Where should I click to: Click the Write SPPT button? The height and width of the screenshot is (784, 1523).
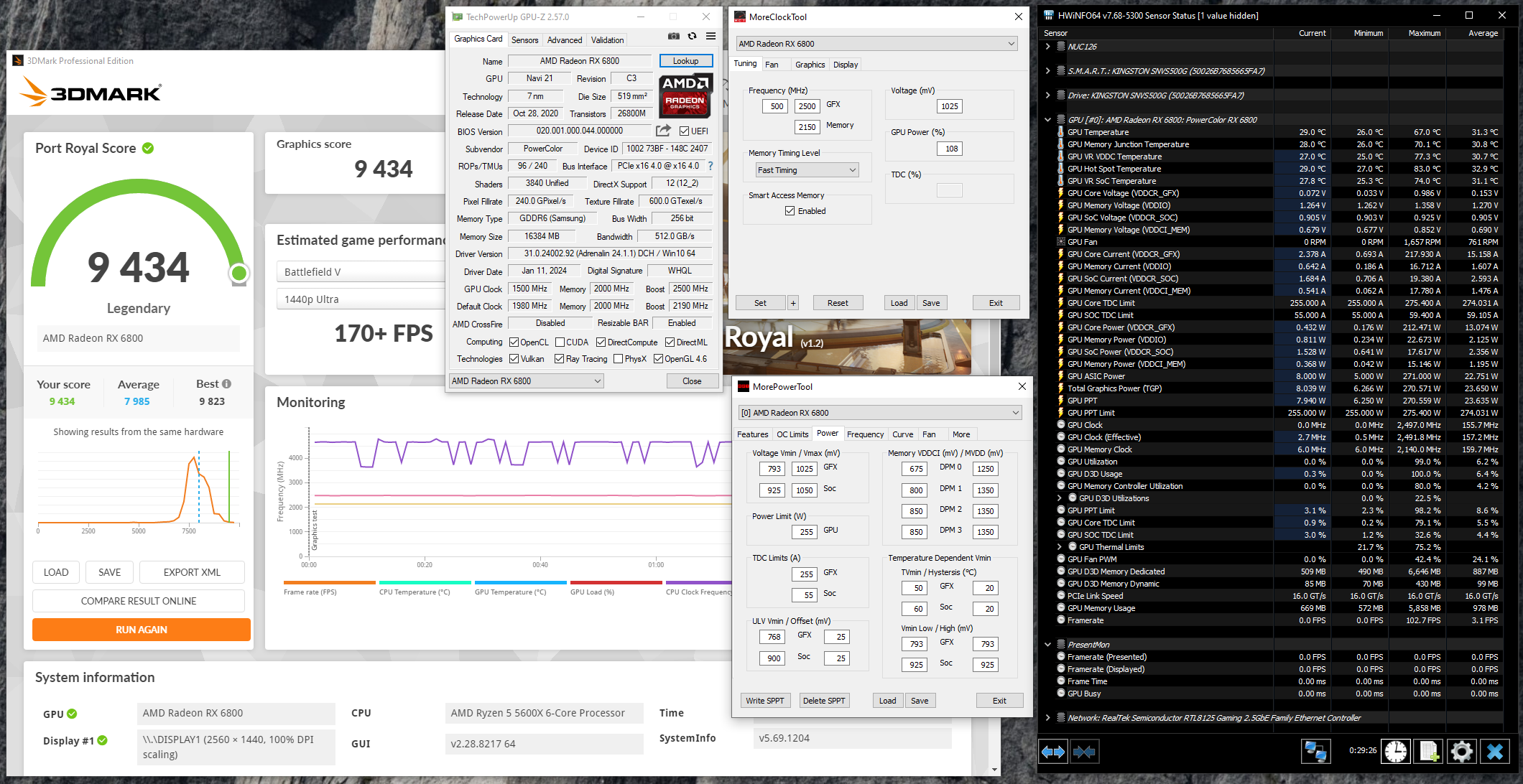tap(764, 701)
